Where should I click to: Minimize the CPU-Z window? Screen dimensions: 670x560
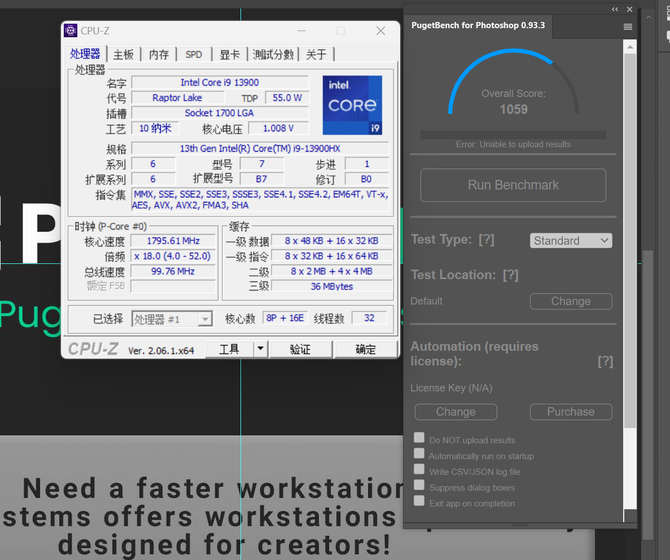click(x=302, y=31)
